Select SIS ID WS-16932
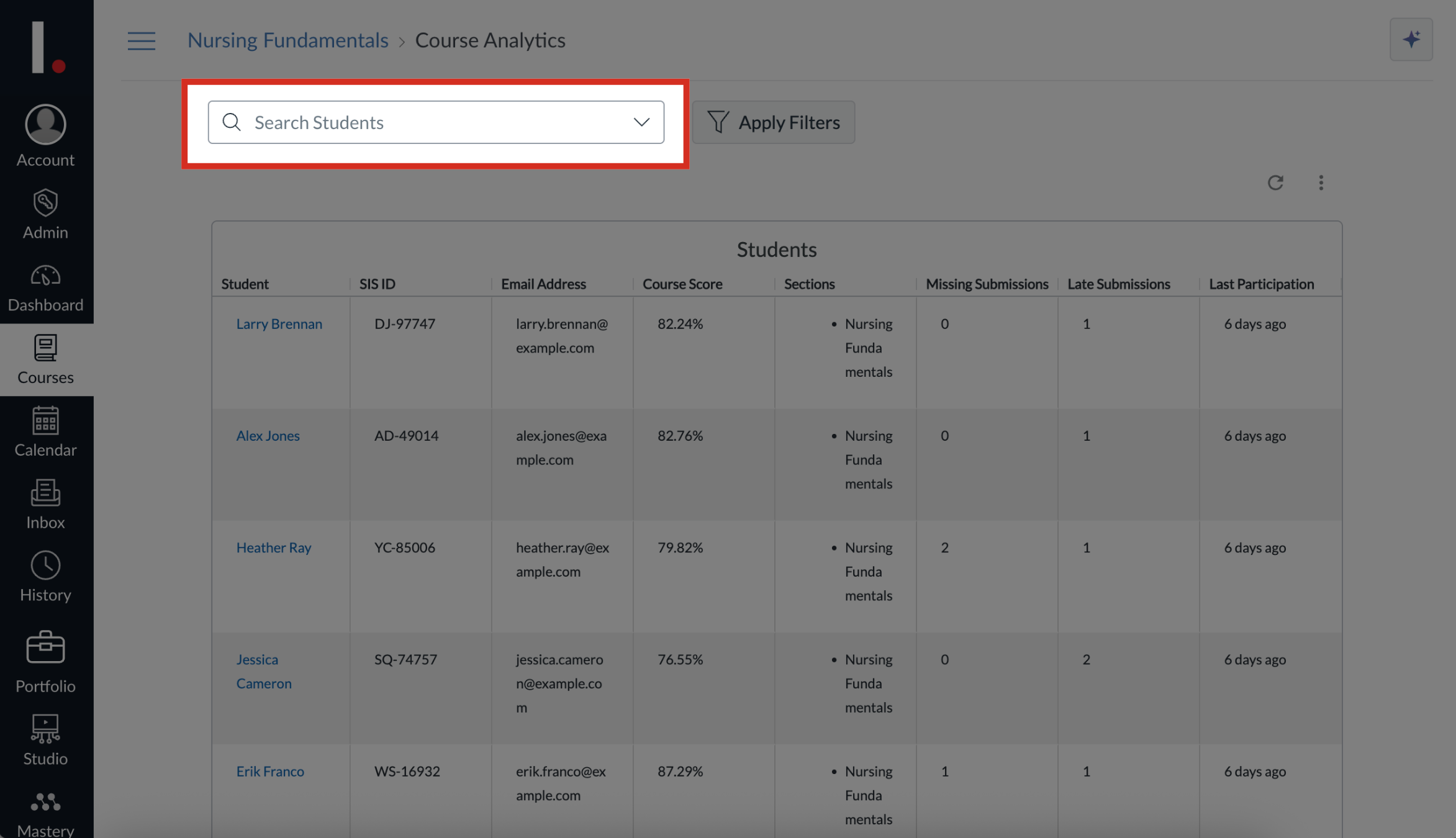This screenshot has width=1456, height=838. [x=407, y=771]
